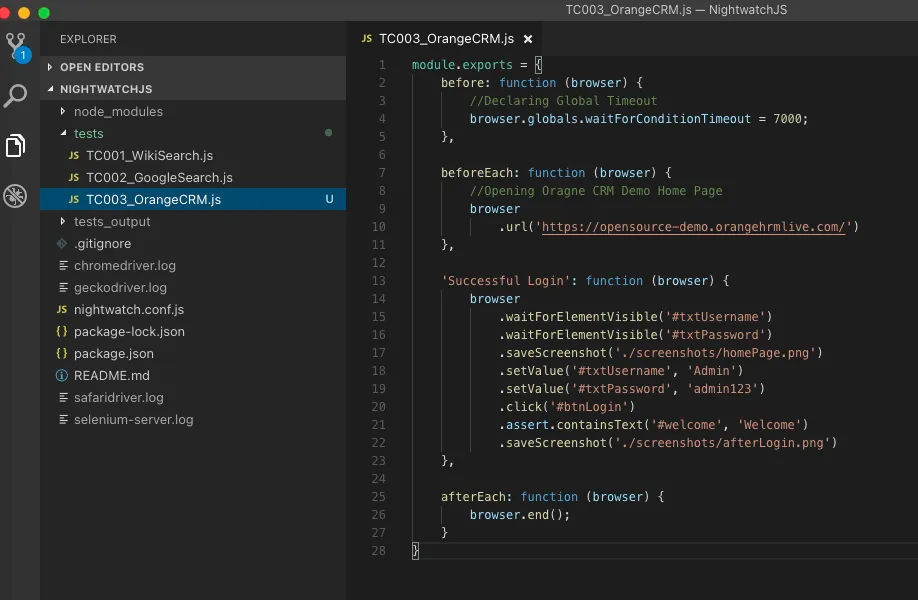Screen dimensions: 918x600
Task: Close the TC003_OrangeCRM.js tab
Action: pyautogui.click(x=528, y=39)
